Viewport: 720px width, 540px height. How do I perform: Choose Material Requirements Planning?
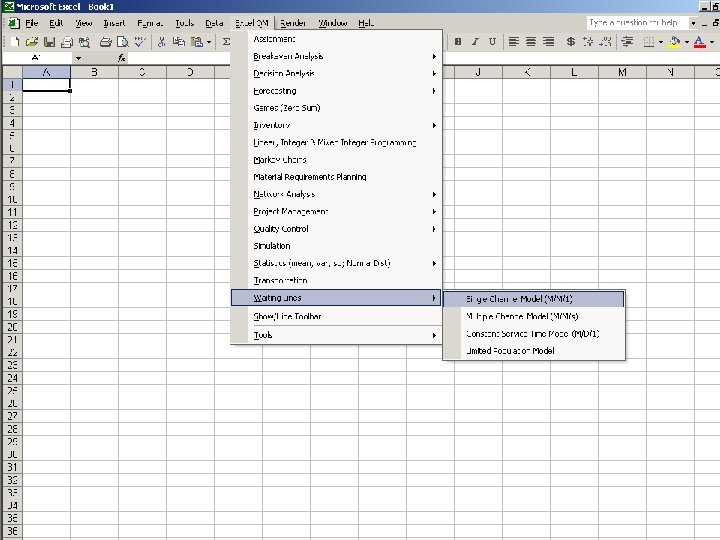tap(336, 177)
